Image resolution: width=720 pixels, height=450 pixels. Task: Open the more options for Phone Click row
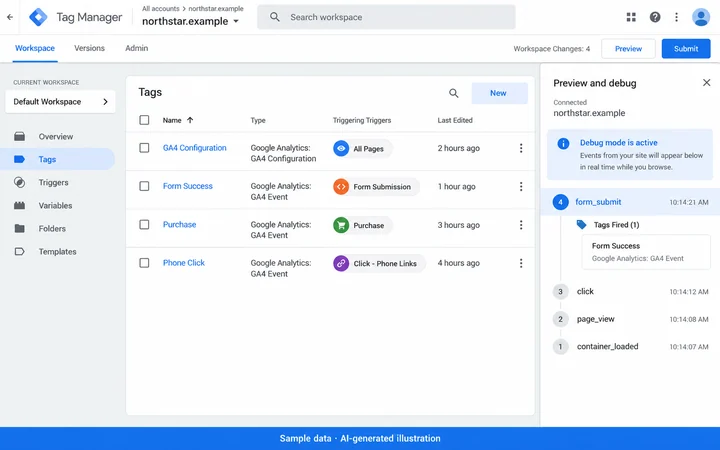(x=521, y=263)
